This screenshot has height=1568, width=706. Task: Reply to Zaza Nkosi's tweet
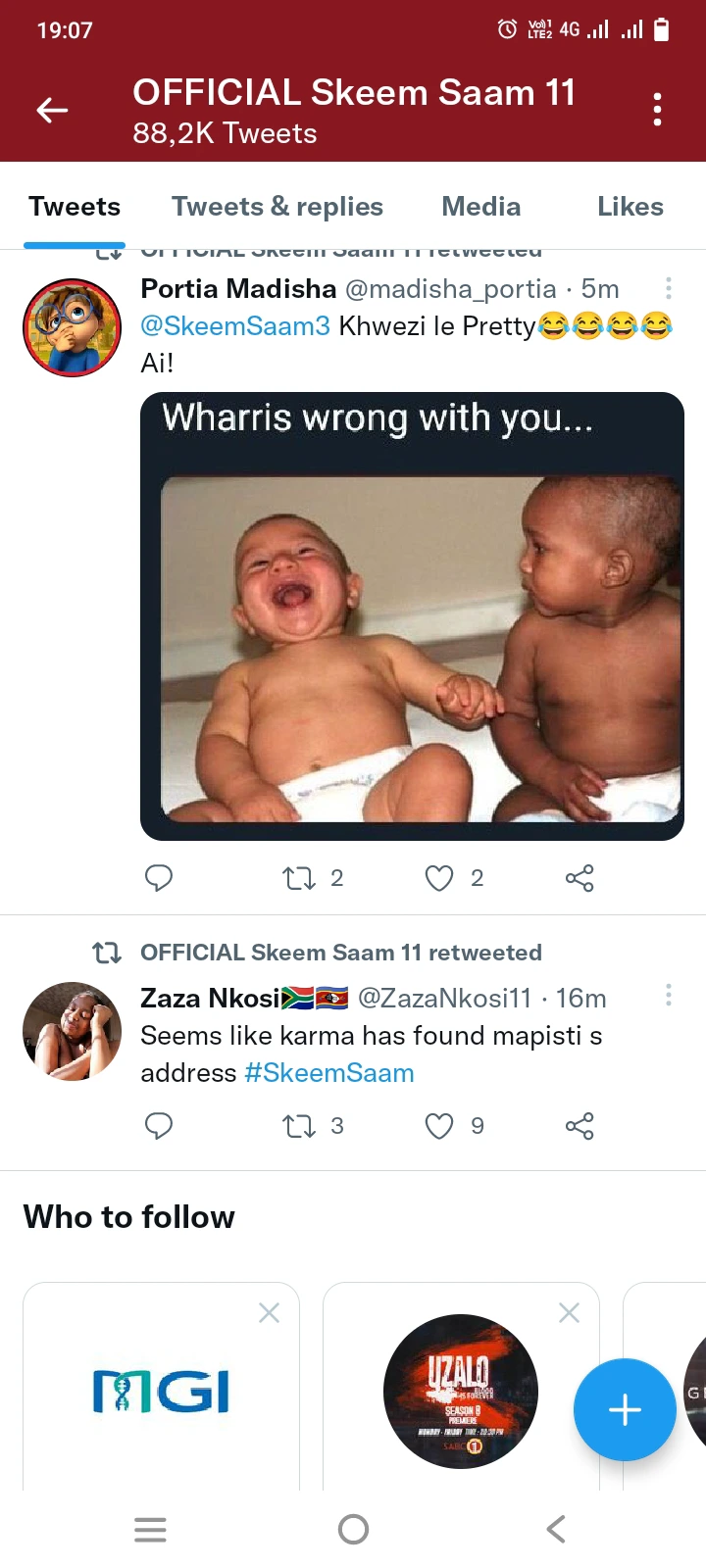[159, 1126]
